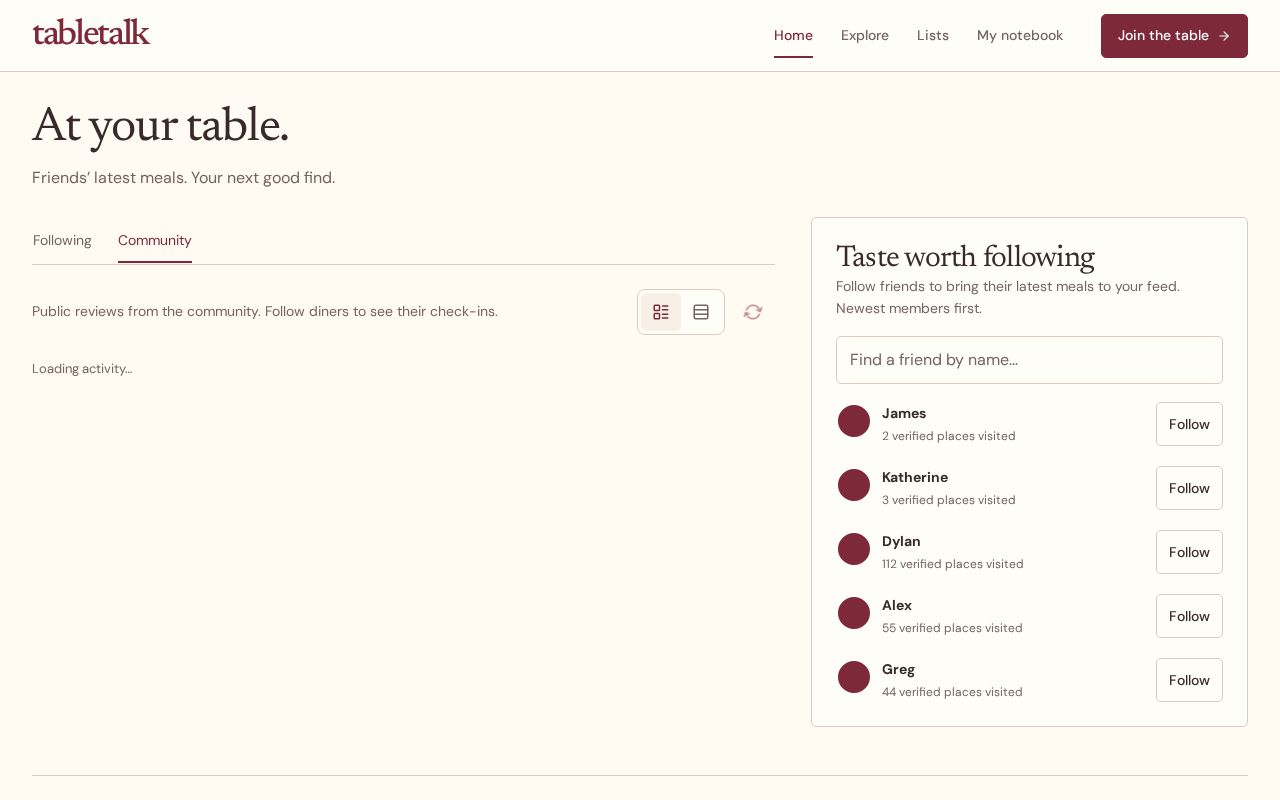Follow Katherine
The image size is (1280, 800).
(1189, 488)
